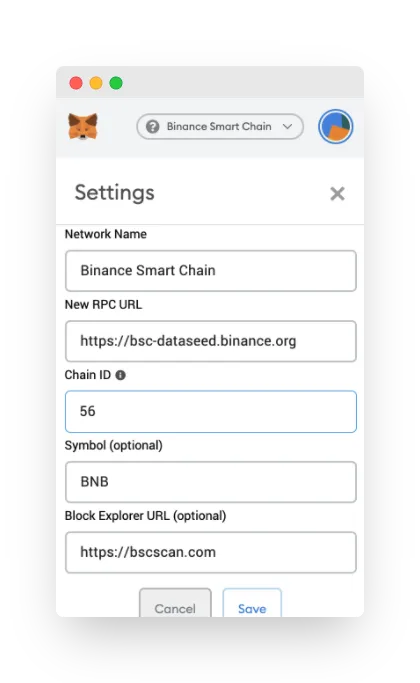This screenshot has width=420, height=683.
Task: Expand the network selector chevron
Action: 287,126
